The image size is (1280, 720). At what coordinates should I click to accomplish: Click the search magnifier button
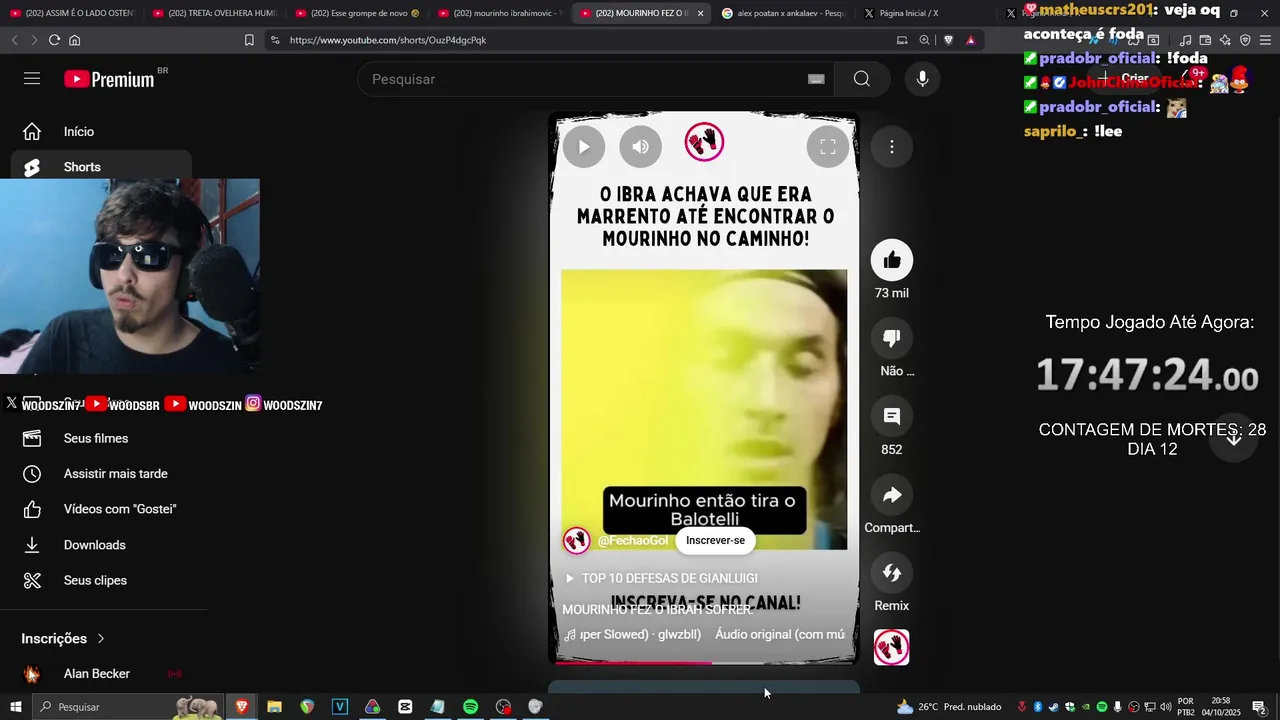click(x=862, y=79)
